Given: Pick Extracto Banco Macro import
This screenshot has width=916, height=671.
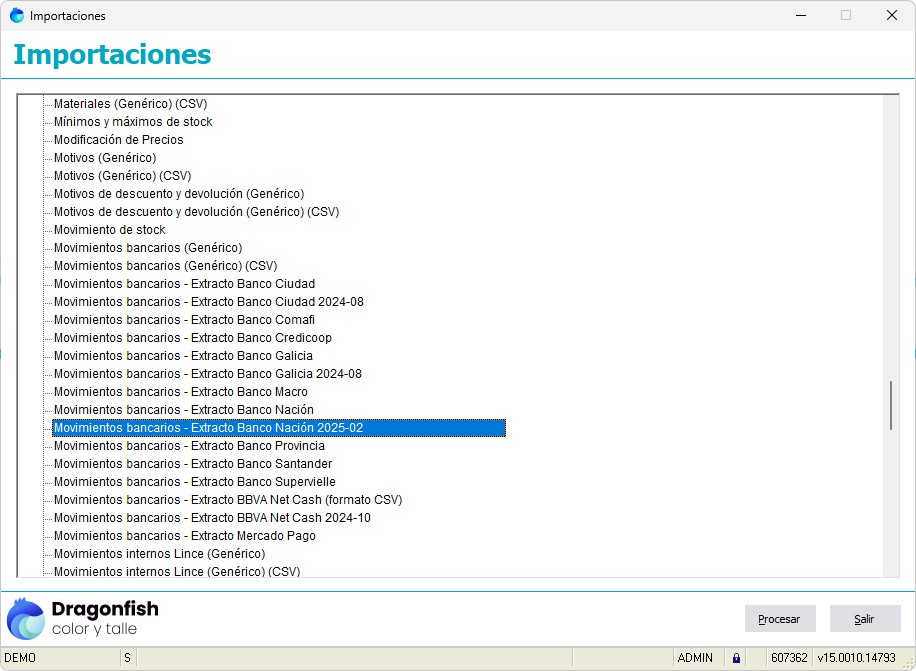Looking at the screenshot, I should pyautogui.click(x=180, y=392).
